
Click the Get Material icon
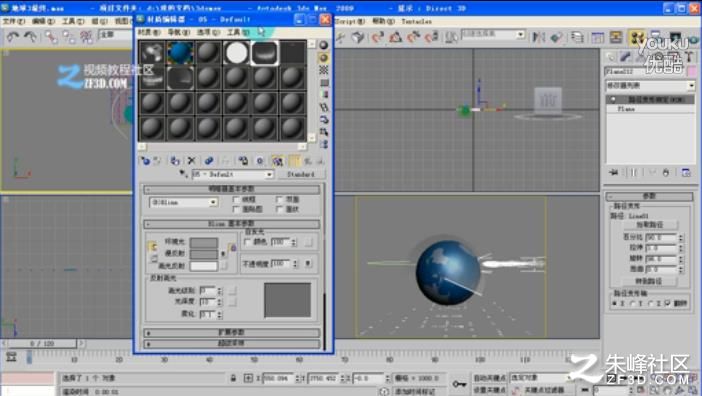click(145, 161)
